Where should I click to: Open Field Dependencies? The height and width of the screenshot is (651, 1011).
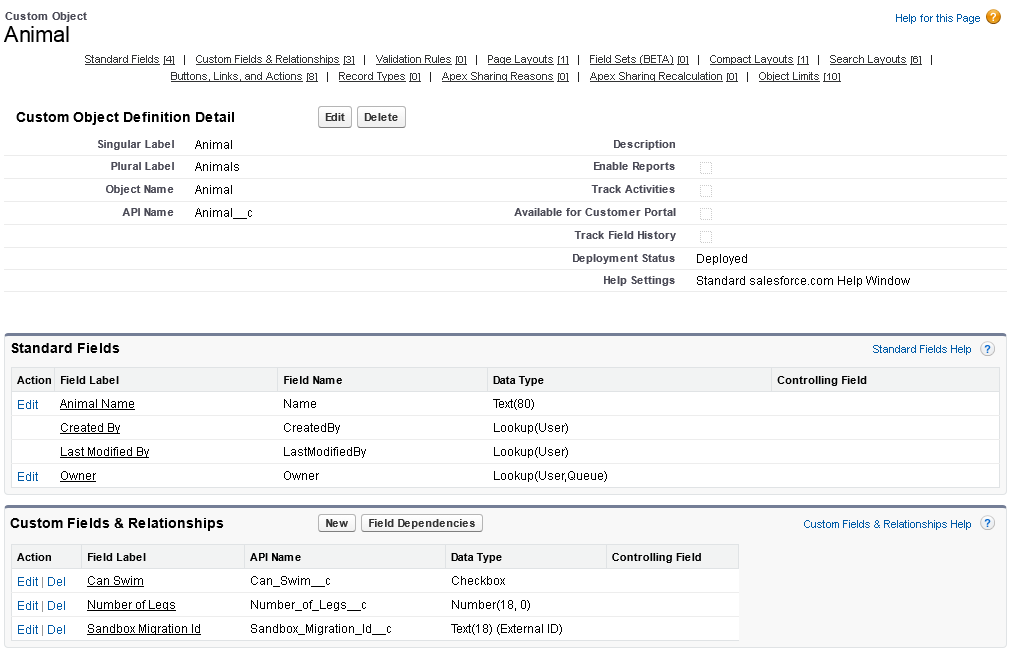(x=422, y=523)
